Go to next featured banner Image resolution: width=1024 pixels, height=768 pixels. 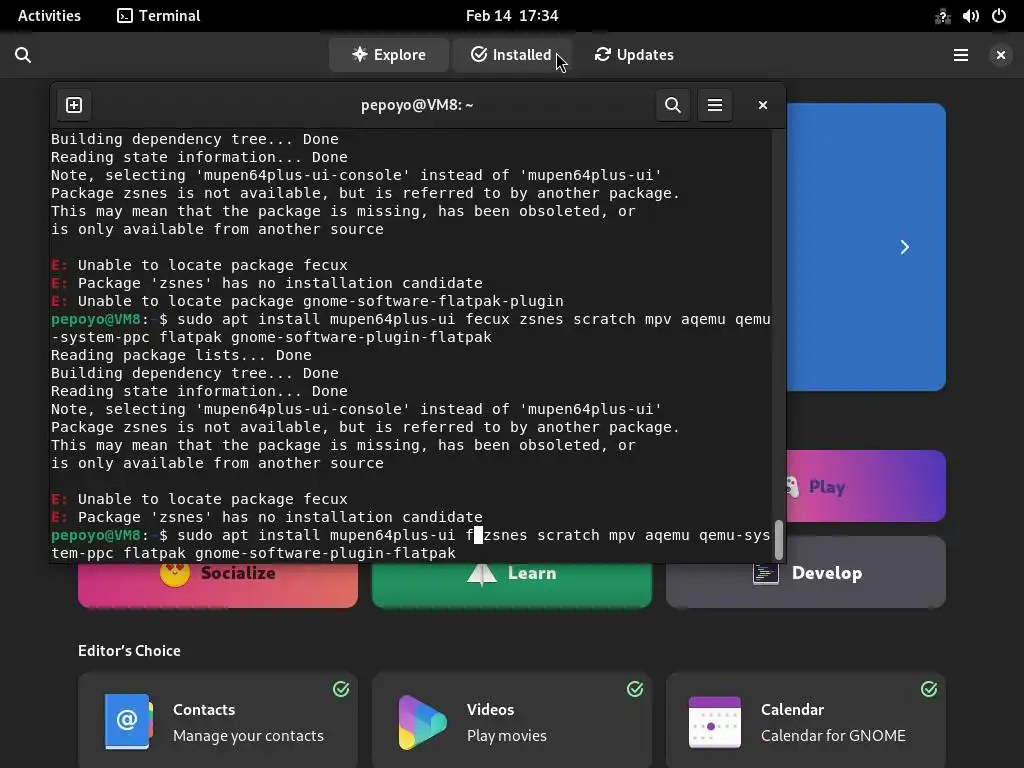click(904, 247)
